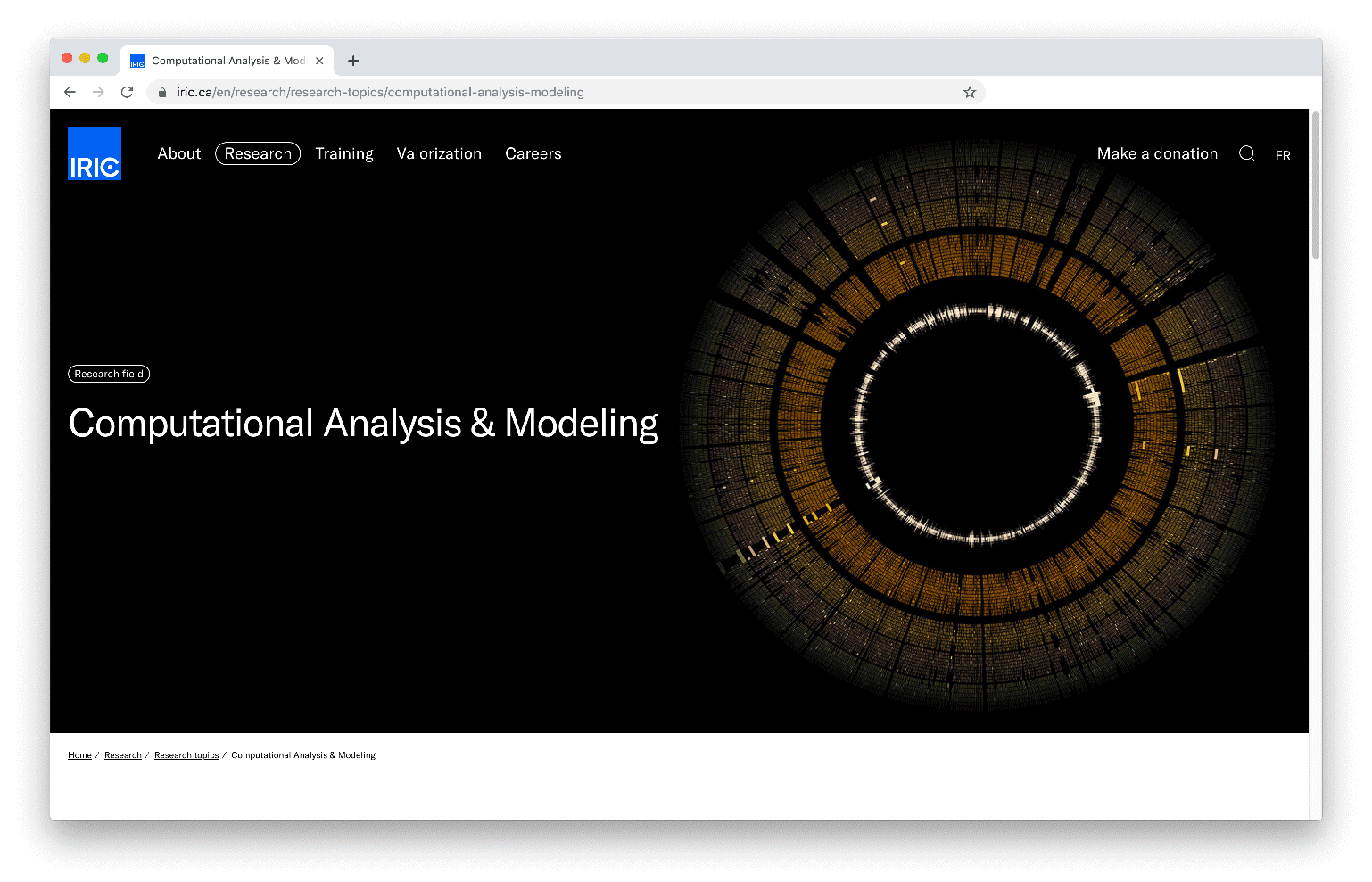The image size is (1372, 882).
Task: Click the IRIC logo in header
Action: (x=95, y=153)
